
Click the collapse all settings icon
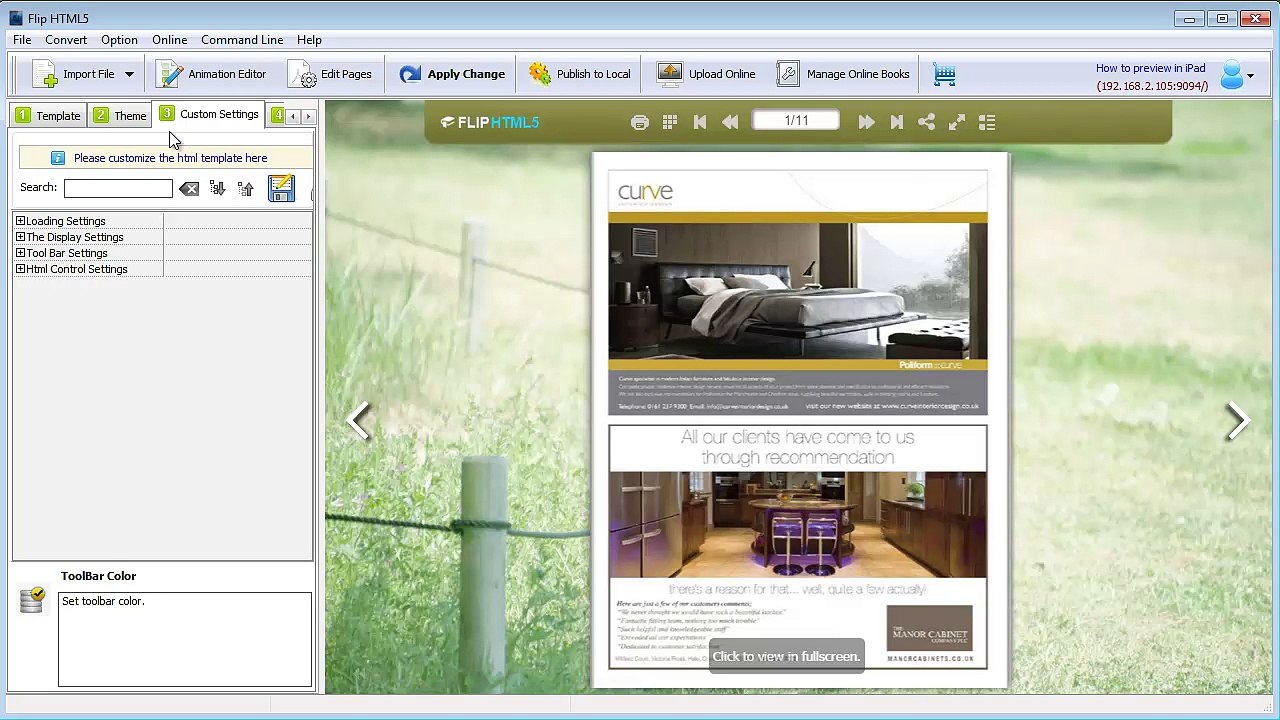[x=246, y=188]
